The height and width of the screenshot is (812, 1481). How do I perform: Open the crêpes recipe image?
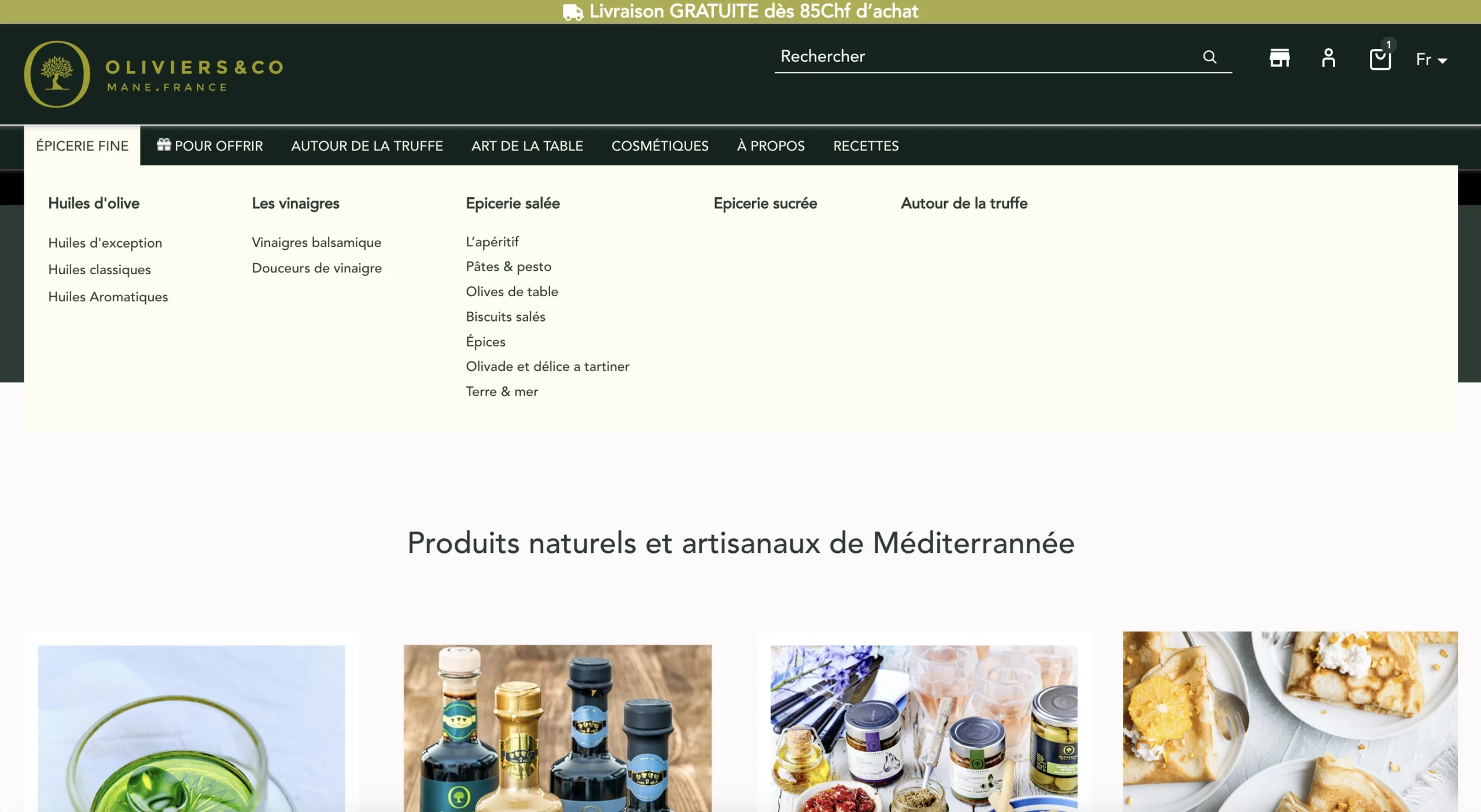[x=1290, y=721]
